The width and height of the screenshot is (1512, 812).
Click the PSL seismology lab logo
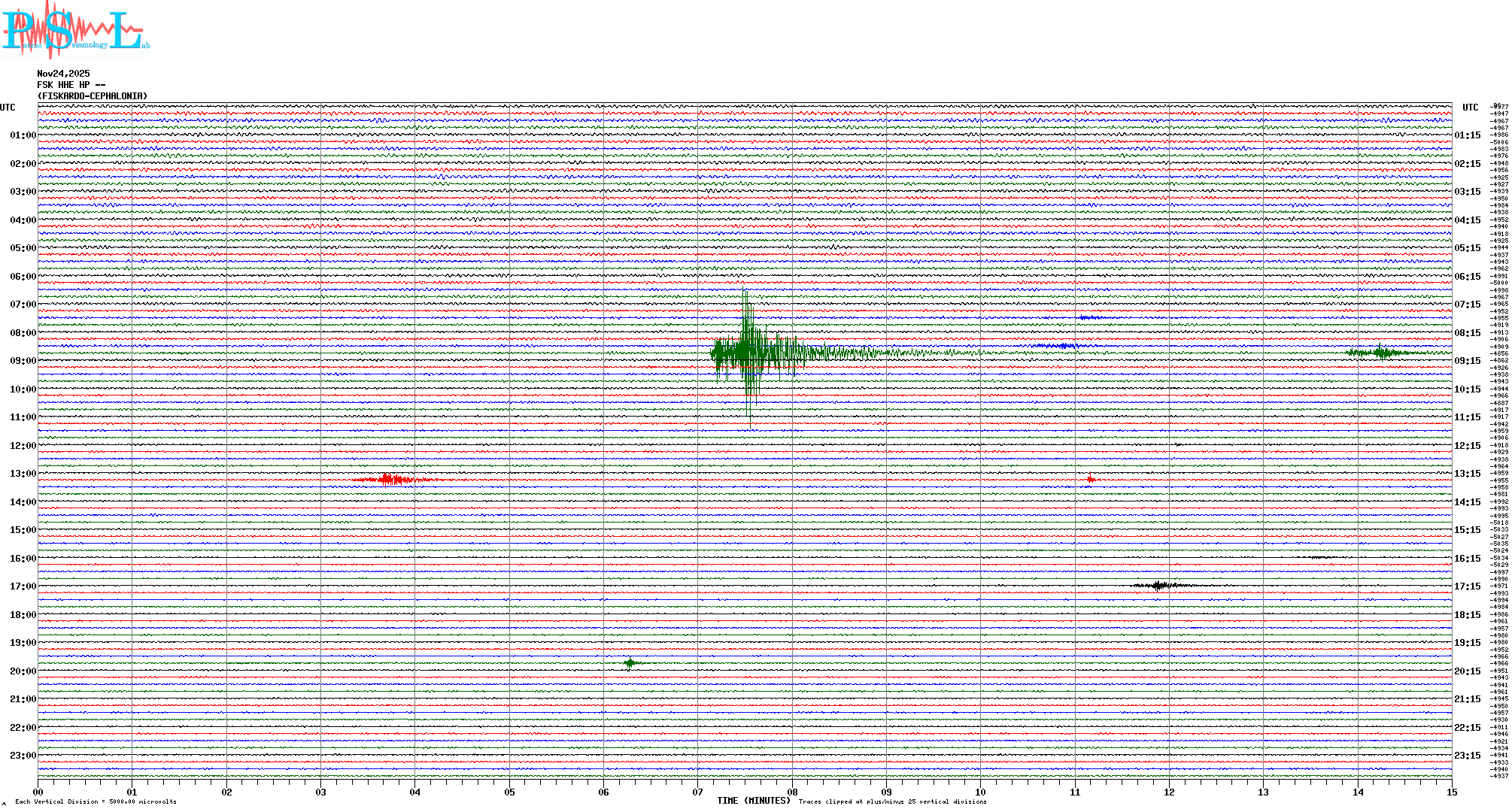75,29
